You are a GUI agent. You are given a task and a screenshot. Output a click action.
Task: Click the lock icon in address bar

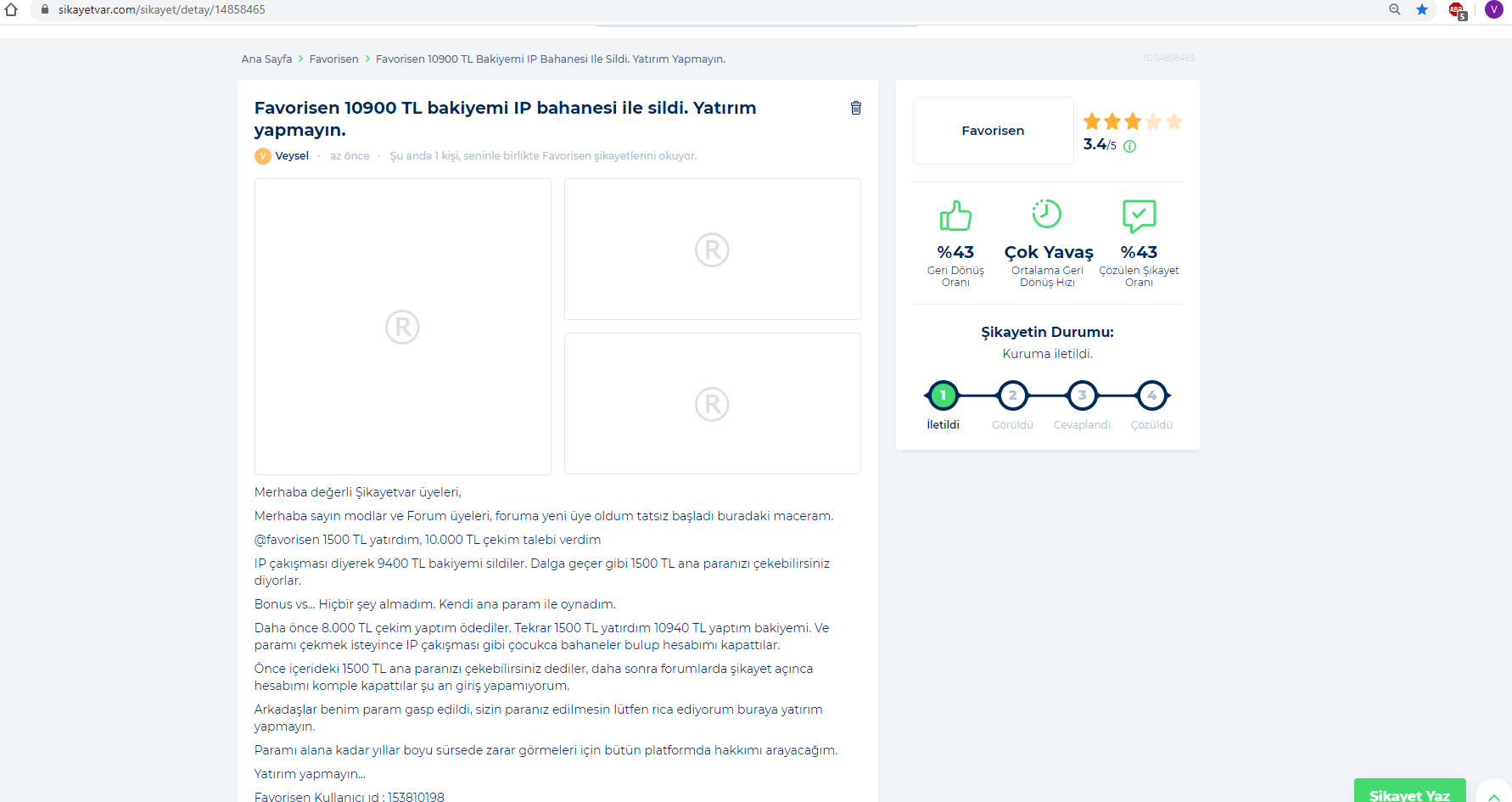tap(45, 9)
